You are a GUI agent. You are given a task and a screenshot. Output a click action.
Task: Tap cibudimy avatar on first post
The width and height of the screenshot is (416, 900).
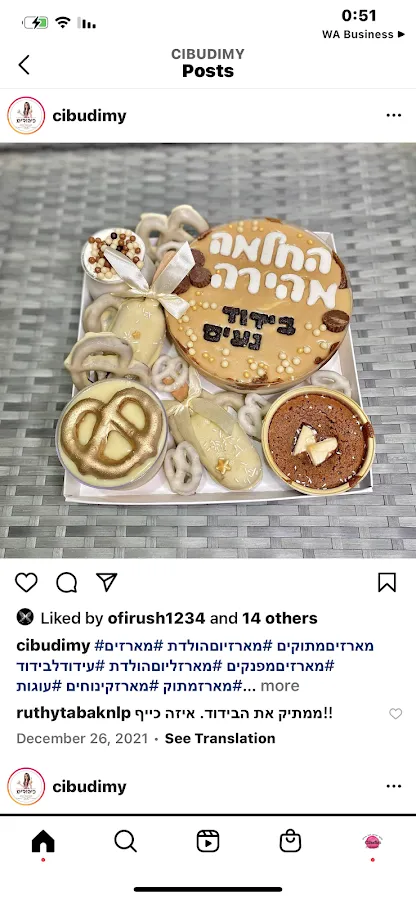coord(26,115)
